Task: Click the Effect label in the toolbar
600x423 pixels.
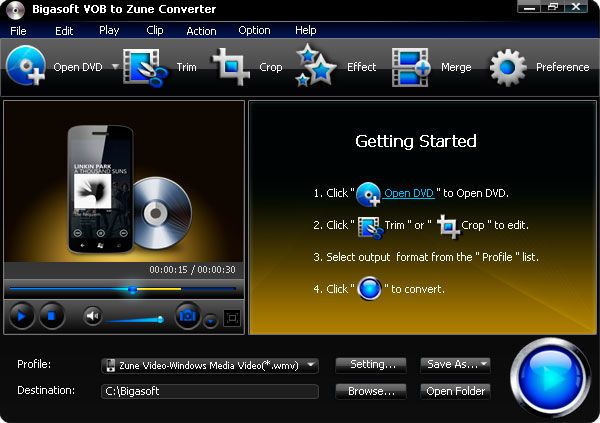Action: pos(362,67)
